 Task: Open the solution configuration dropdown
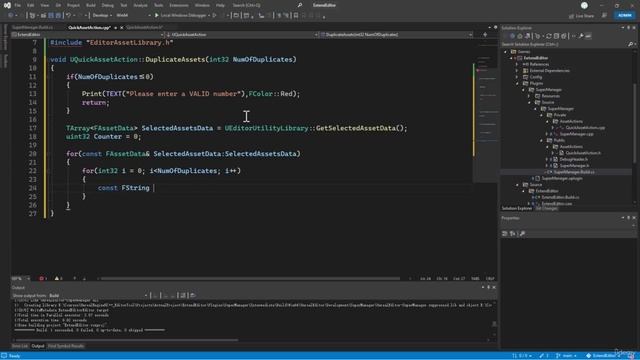101,16
